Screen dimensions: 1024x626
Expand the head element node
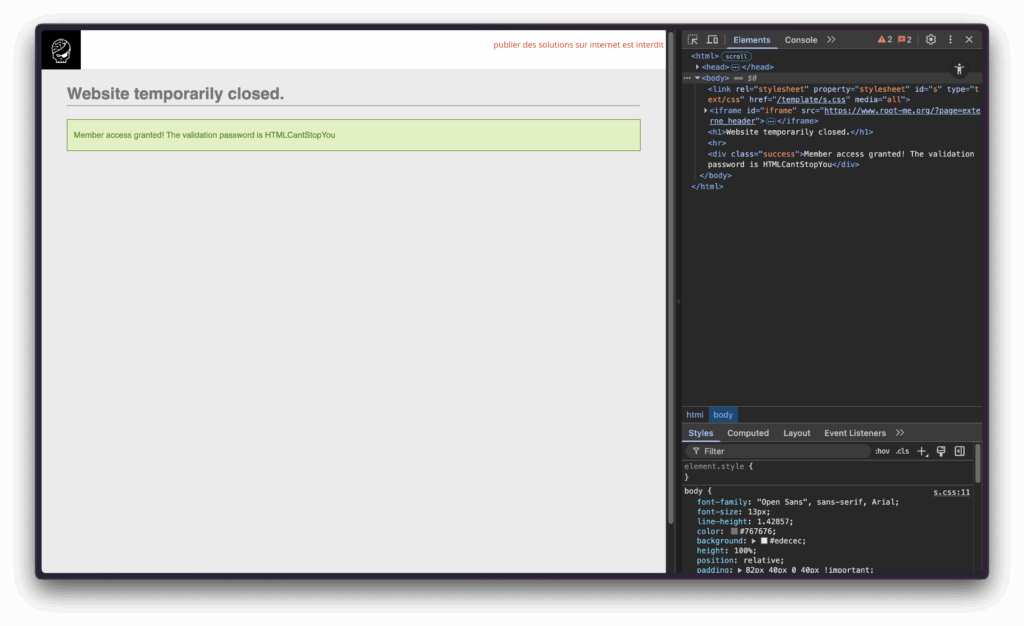698,67
